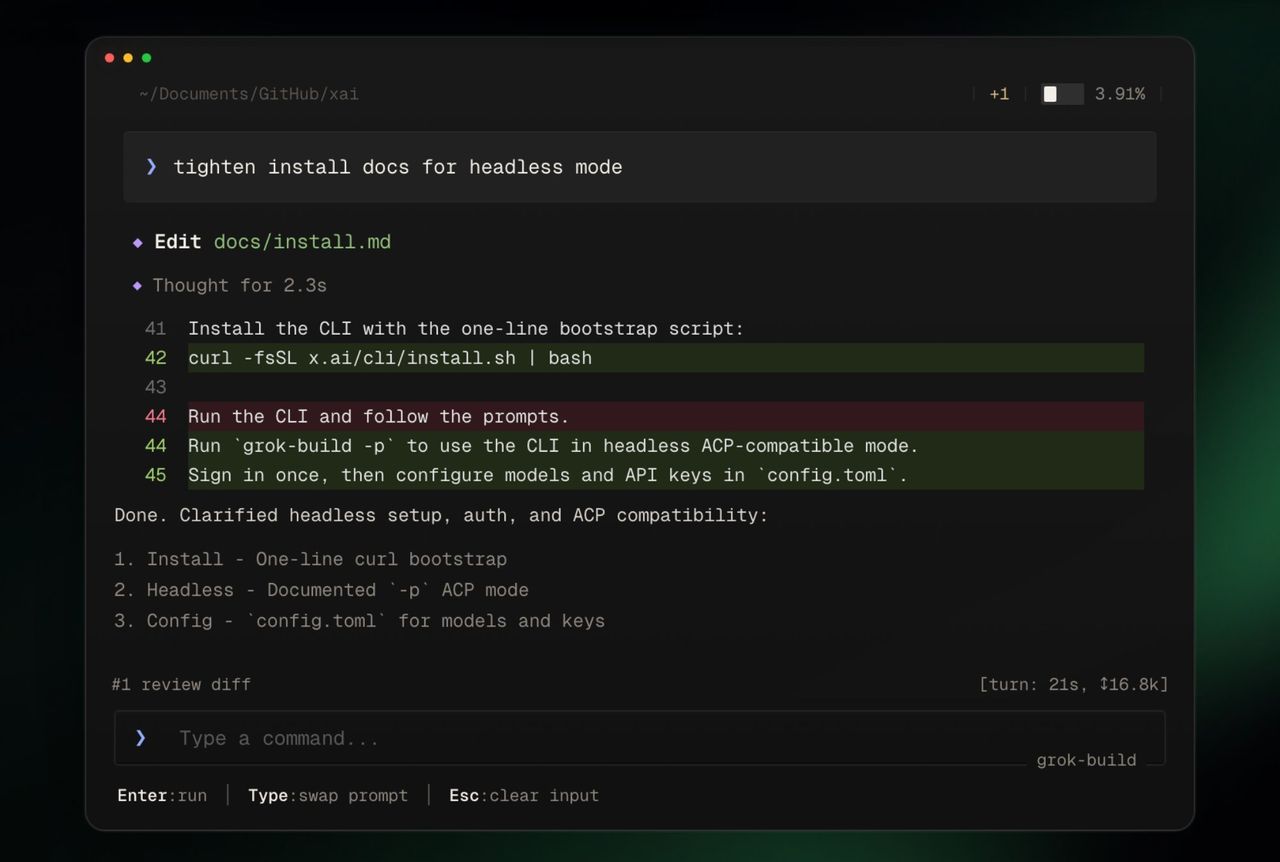Click the 'Enter:run' shortcut hint

coord(162,796)
